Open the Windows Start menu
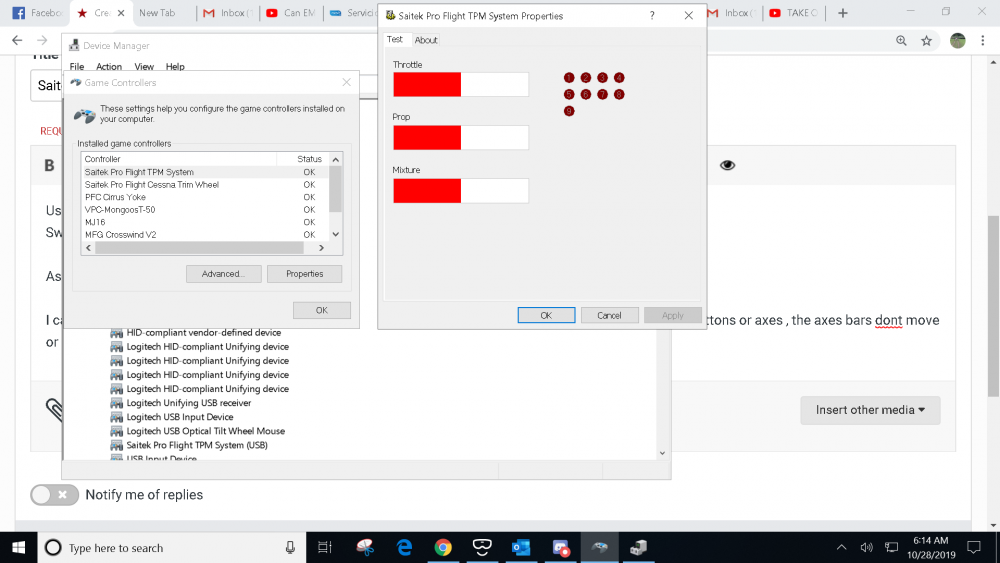The height and width of the screenshot is (563, 1000). point(18,548)
